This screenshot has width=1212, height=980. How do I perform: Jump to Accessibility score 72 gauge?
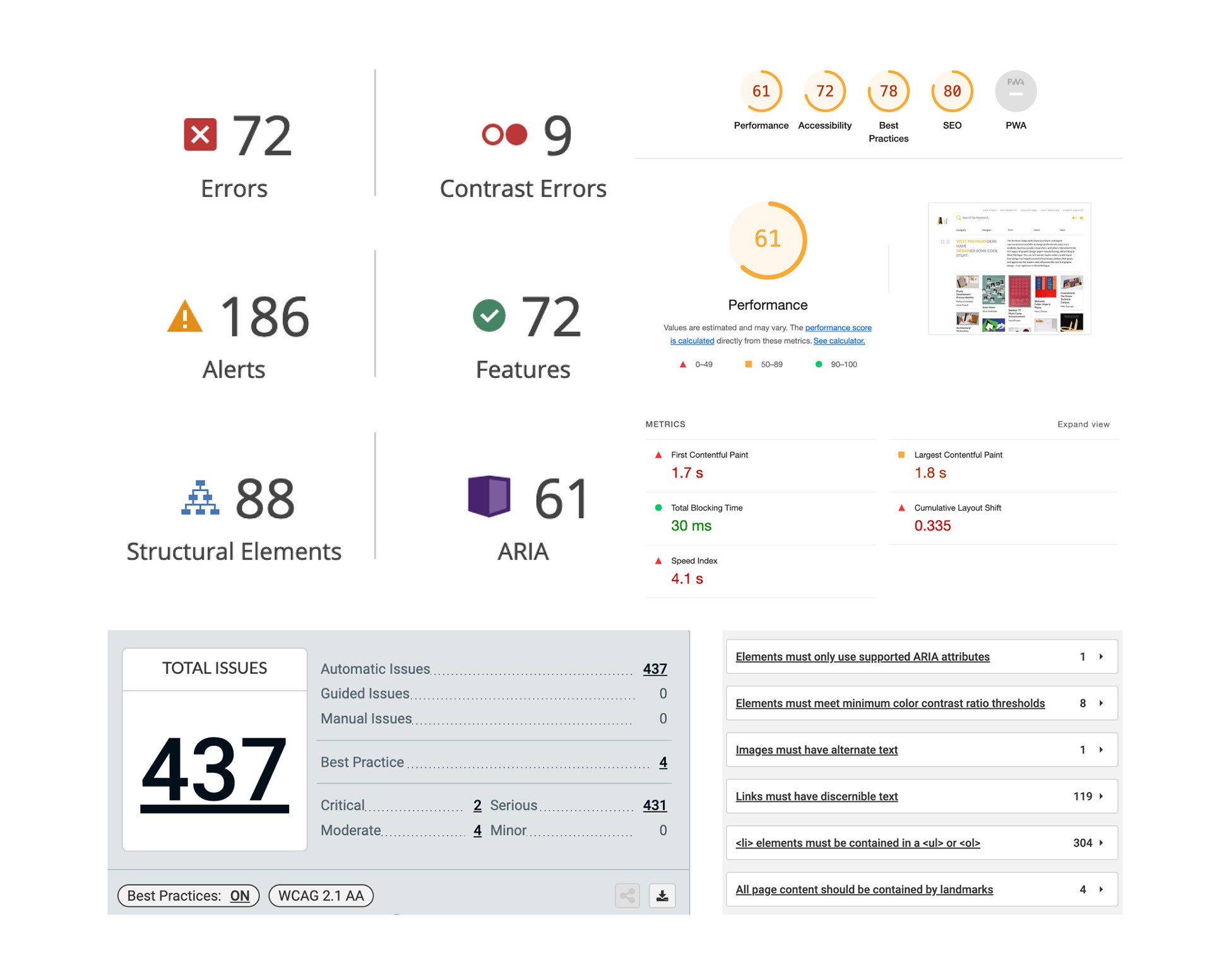(x=824, y=92)
